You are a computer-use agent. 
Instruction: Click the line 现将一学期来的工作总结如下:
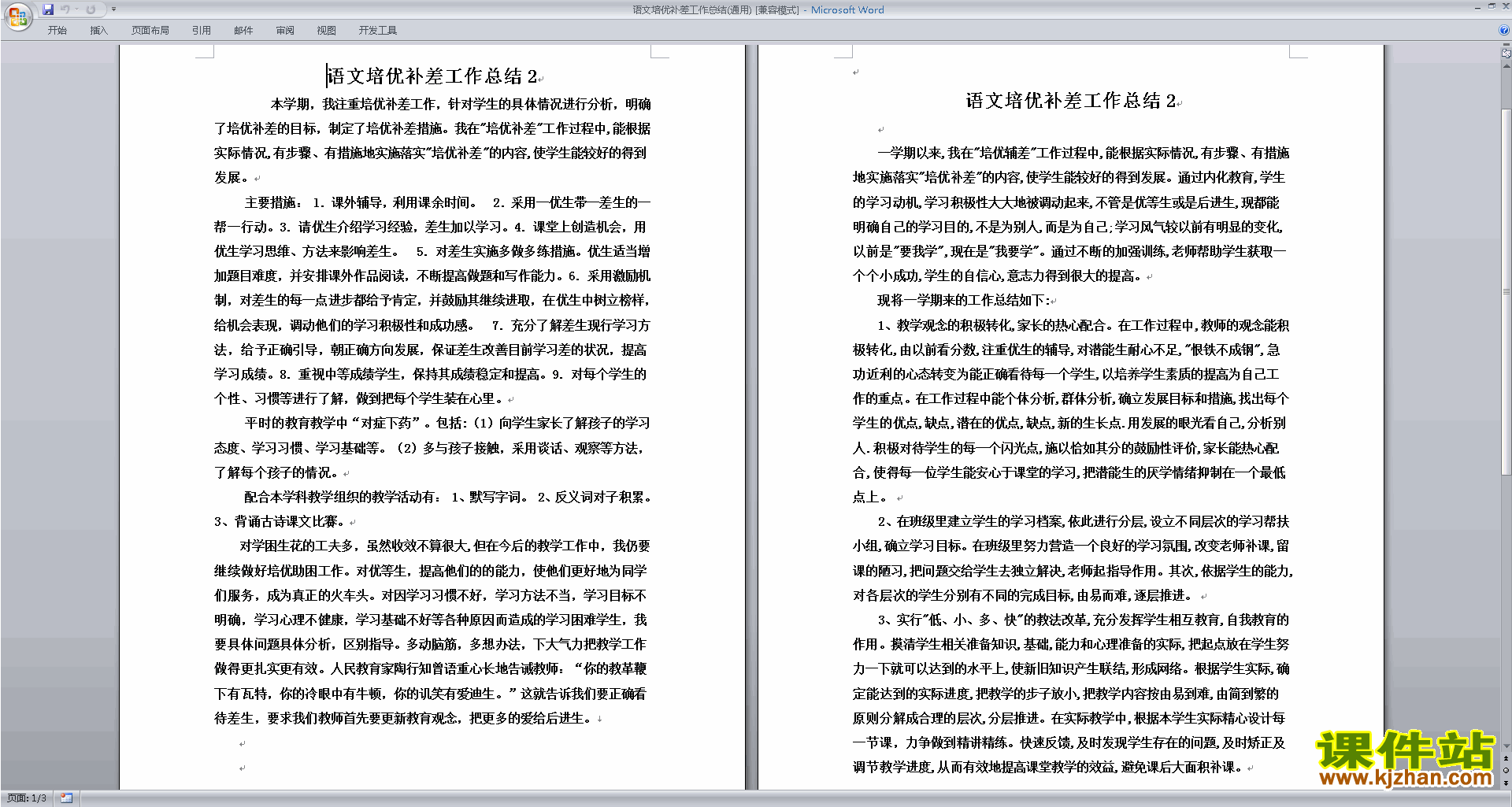click(963, 300)
